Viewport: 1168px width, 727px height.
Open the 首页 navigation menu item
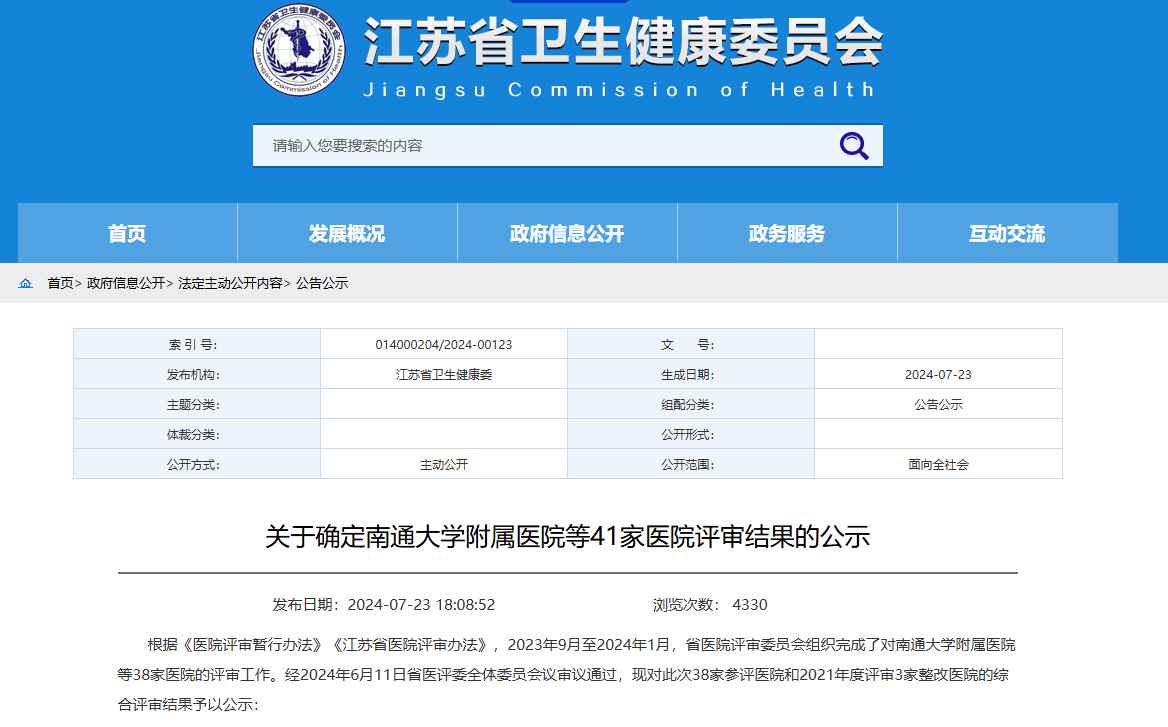coord(128,233)
